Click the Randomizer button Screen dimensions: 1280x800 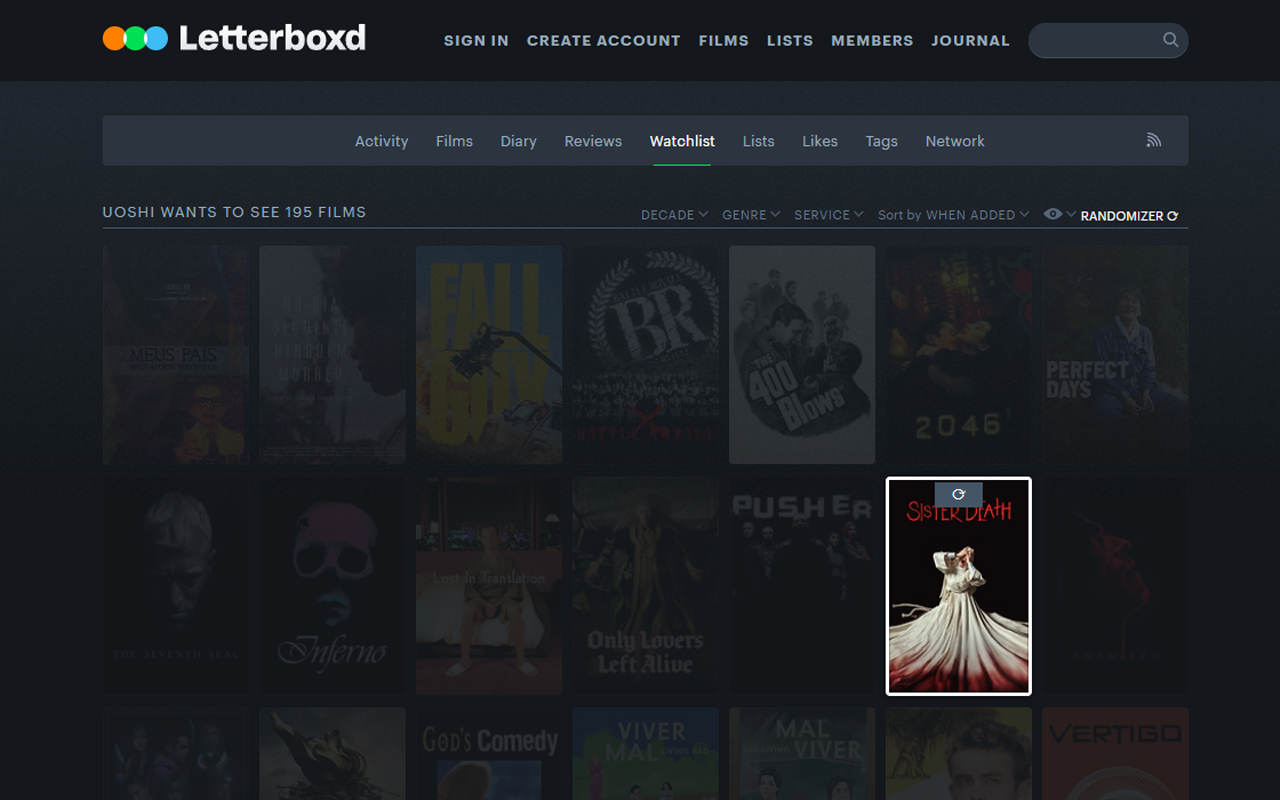point(1129,216)
